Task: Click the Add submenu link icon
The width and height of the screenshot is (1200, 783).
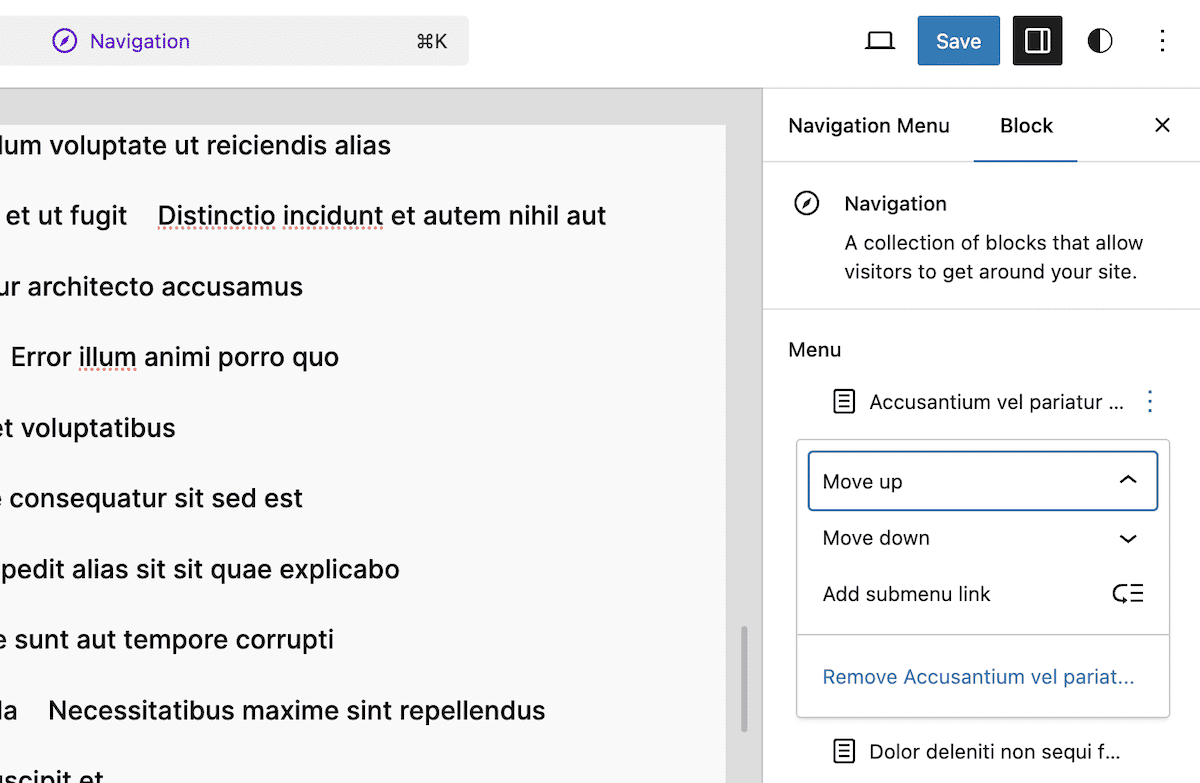Action: (x=1128, y=593)
